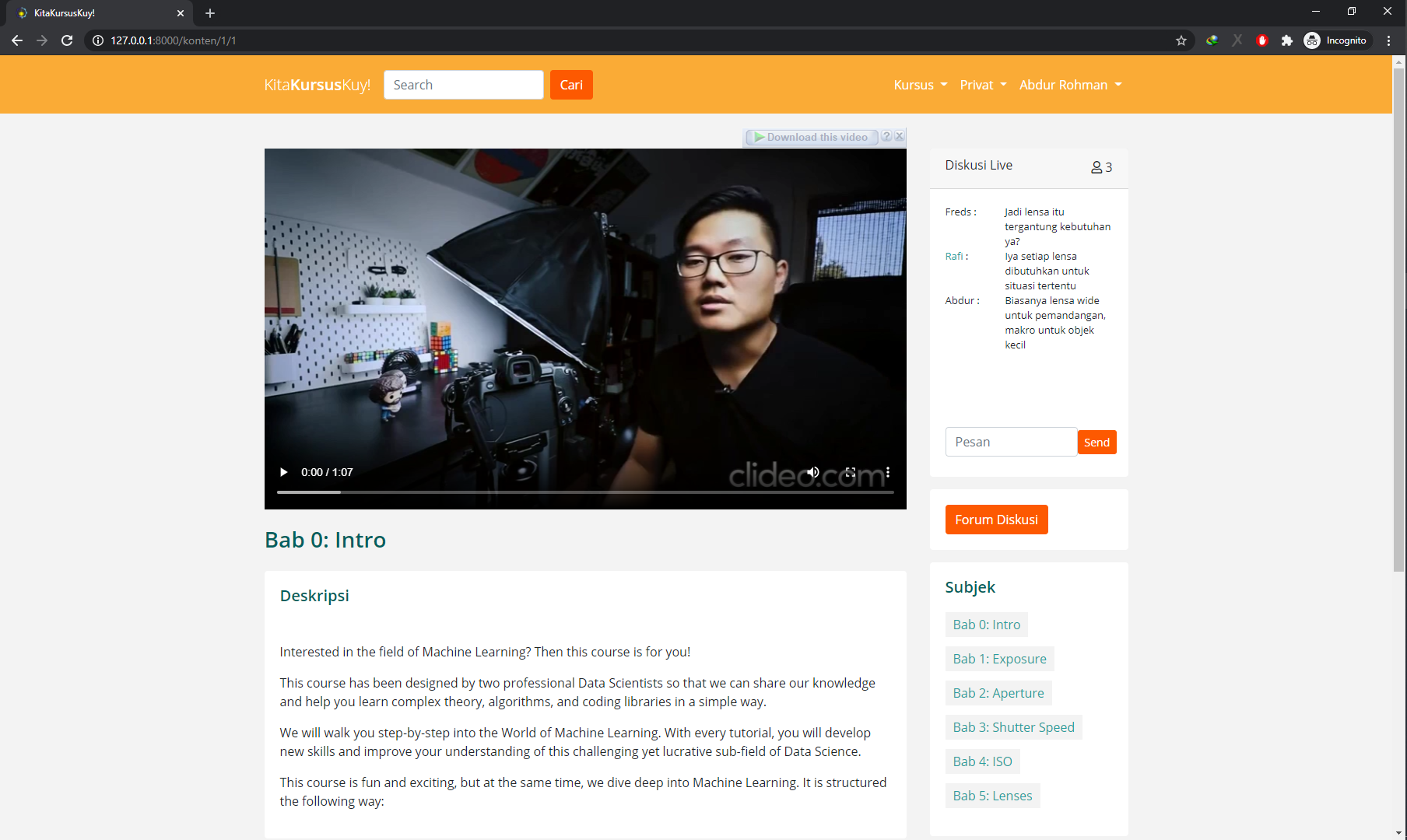View site information icon in address bar
Screen dimensions: 1407x840
[98, 40]
